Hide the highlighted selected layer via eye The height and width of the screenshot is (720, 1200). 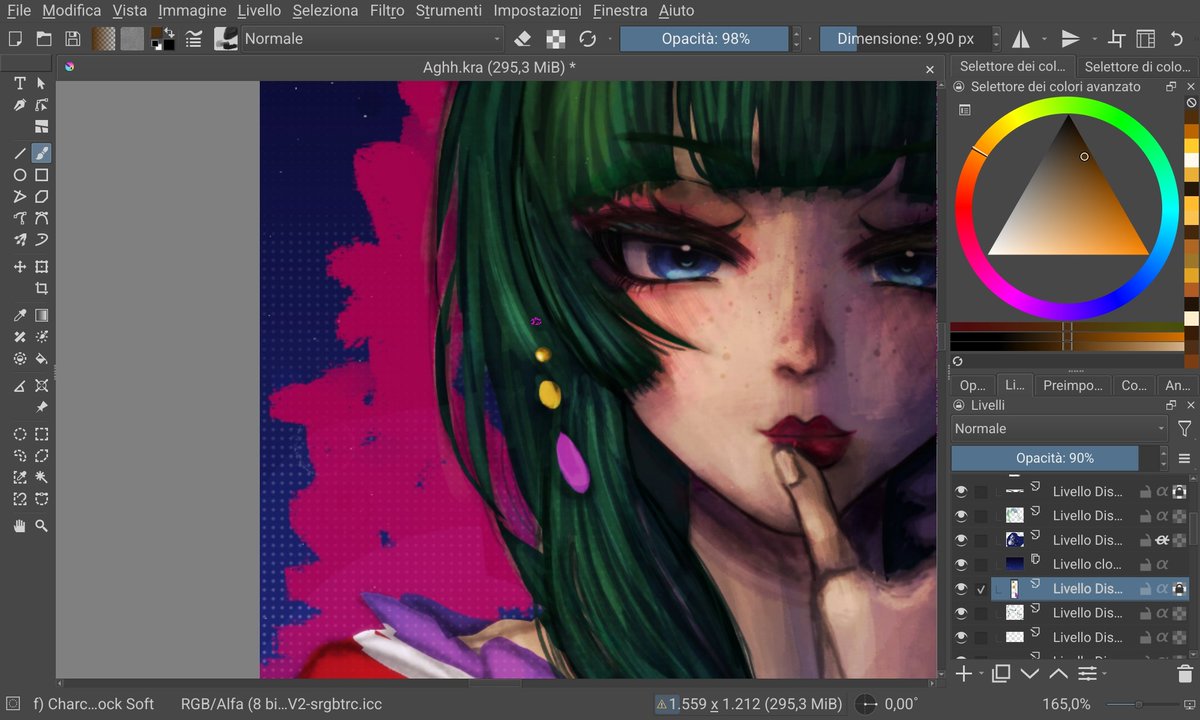tap(961, 589)
